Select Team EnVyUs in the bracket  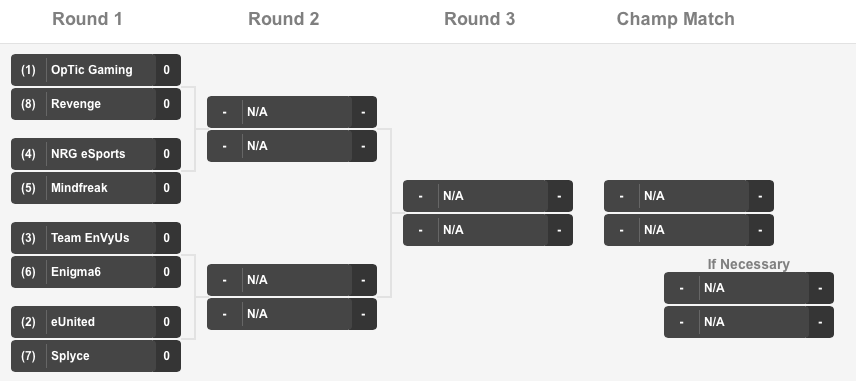coord(96,238)
